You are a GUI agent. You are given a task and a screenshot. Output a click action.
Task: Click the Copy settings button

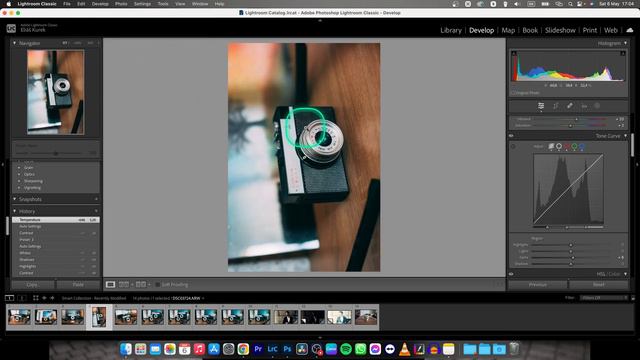32,284
